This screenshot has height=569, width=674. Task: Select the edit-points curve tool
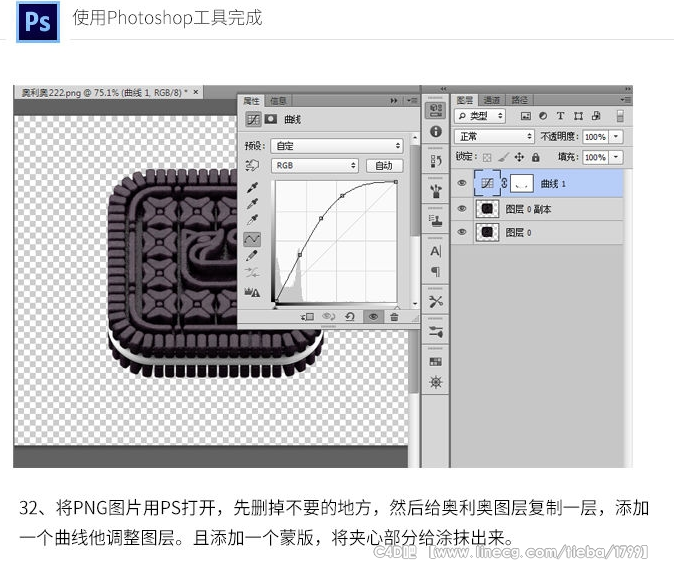[x=252, y=239]
